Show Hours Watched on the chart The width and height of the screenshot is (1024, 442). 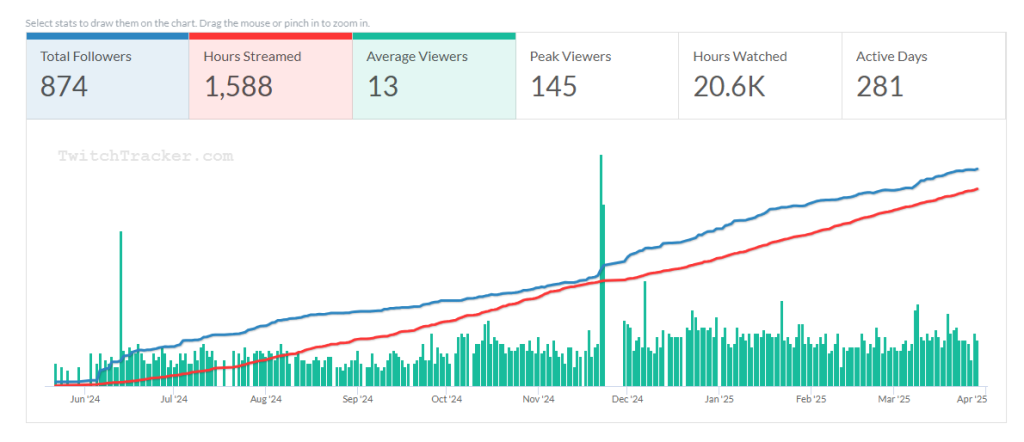[x=759, y=75]
